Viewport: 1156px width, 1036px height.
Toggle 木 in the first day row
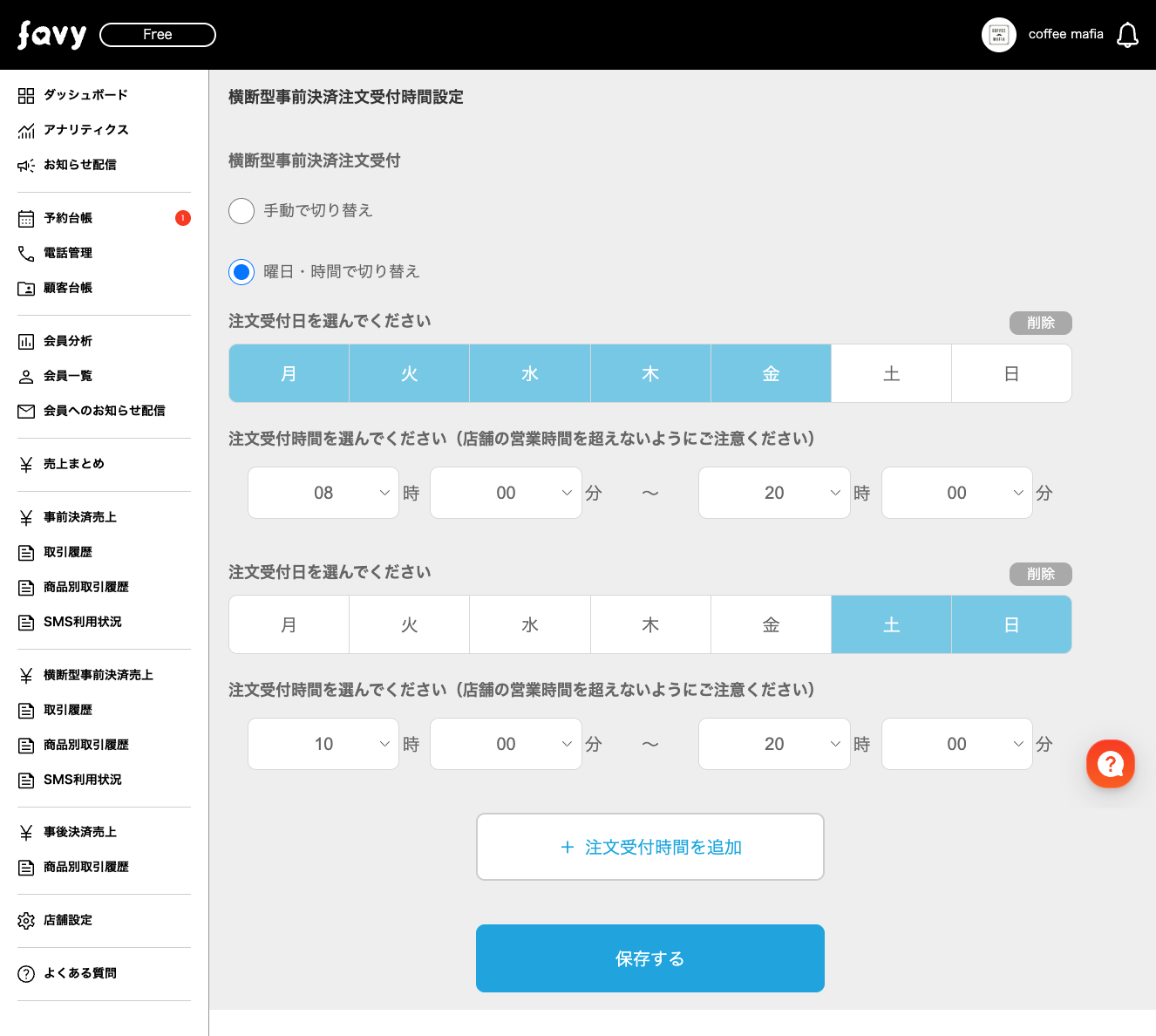650,373
